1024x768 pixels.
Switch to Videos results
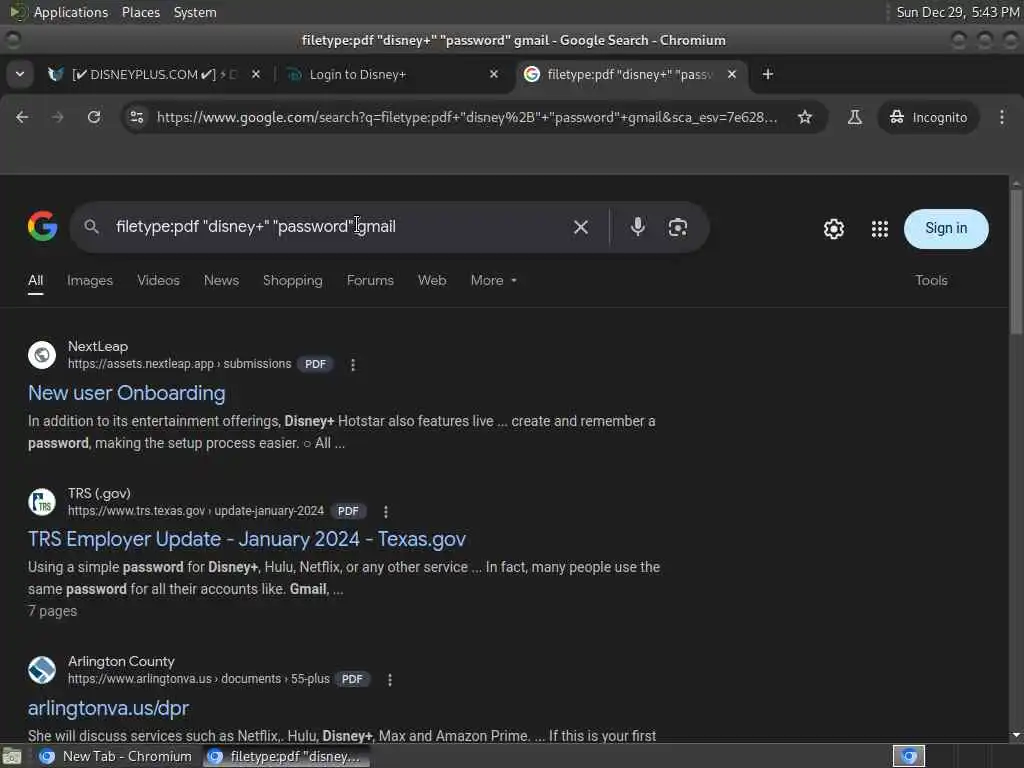pos(158,281)
